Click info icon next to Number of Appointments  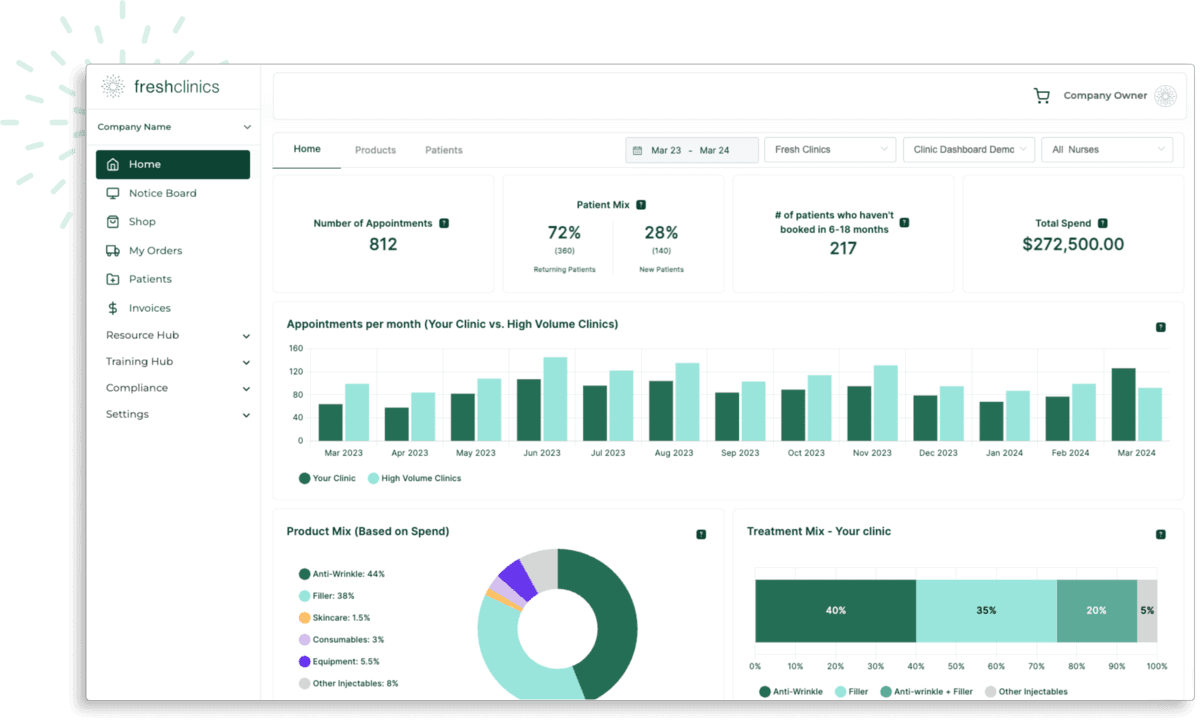click(x=444, y=224)
